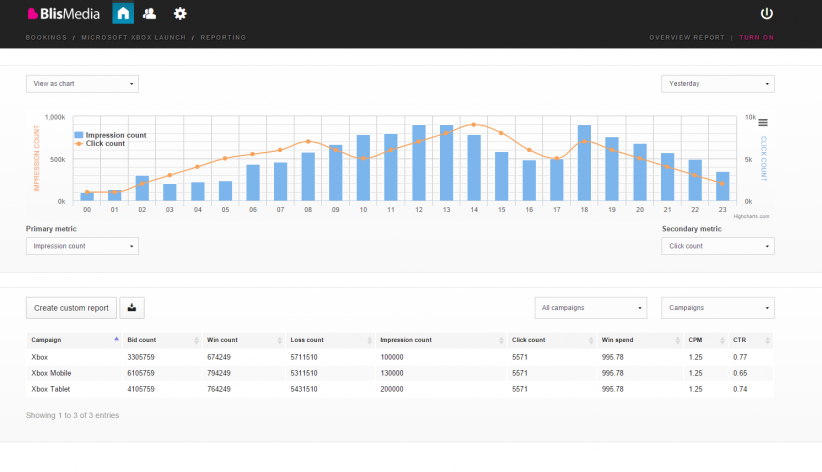Image resolution: width=822 pixels, height=472 pixels.
Task: Open the settings gear icon
Action: tap(180, 14)
